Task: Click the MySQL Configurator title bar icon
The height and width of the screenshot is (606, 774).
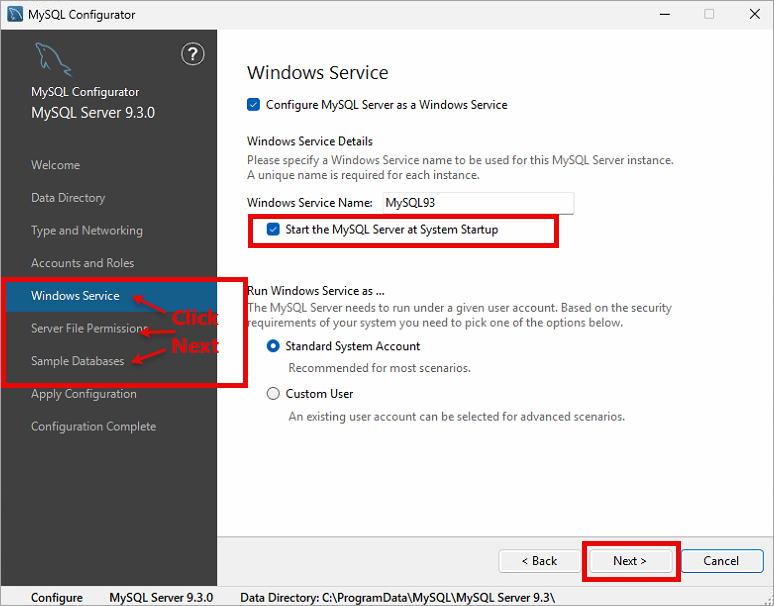Action: click(x=15, y=14)
